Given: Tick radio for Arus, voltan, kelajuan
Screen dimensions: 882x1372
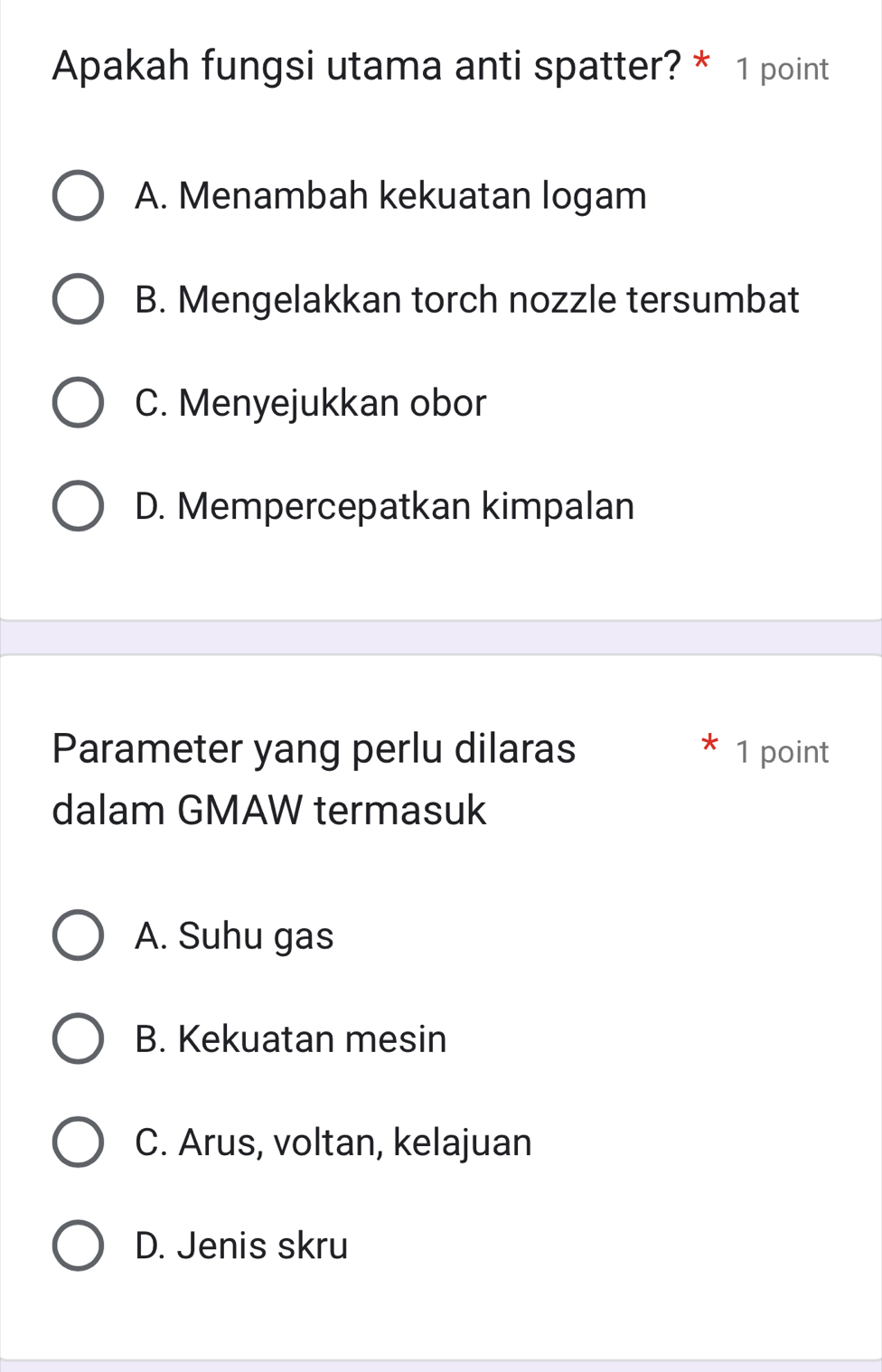Looking at the screenshot, I should click(78, 1142).
